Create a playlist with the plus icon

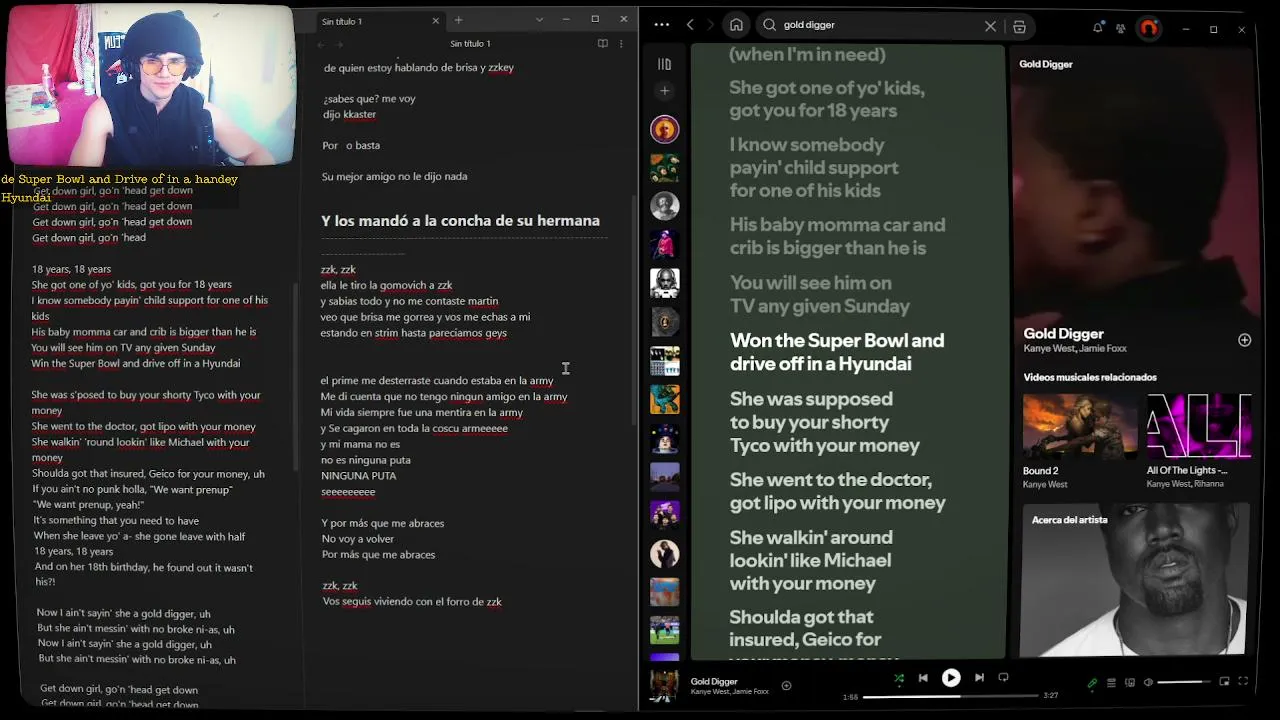coord(664,91)
